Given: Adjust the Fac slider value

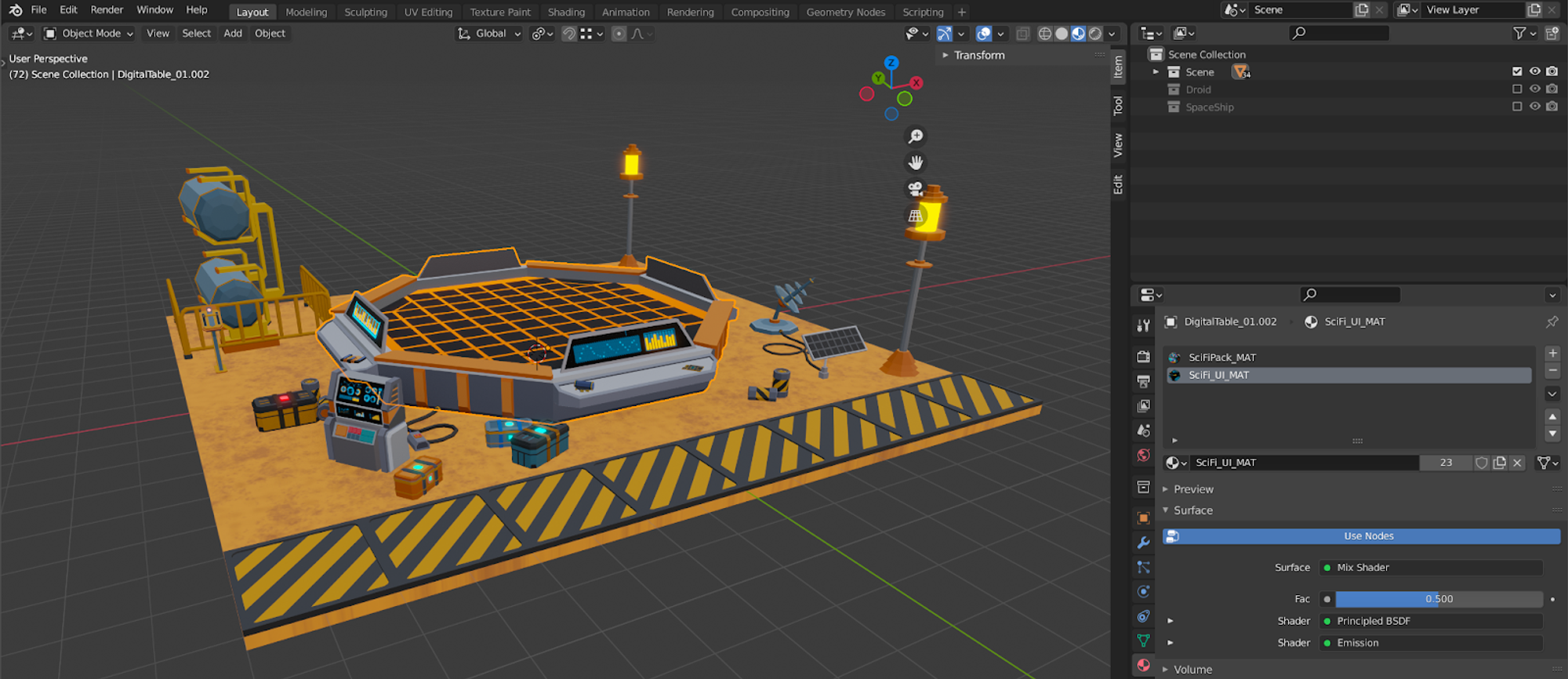Looking at the screenshot, I should tap(1439, 599).
